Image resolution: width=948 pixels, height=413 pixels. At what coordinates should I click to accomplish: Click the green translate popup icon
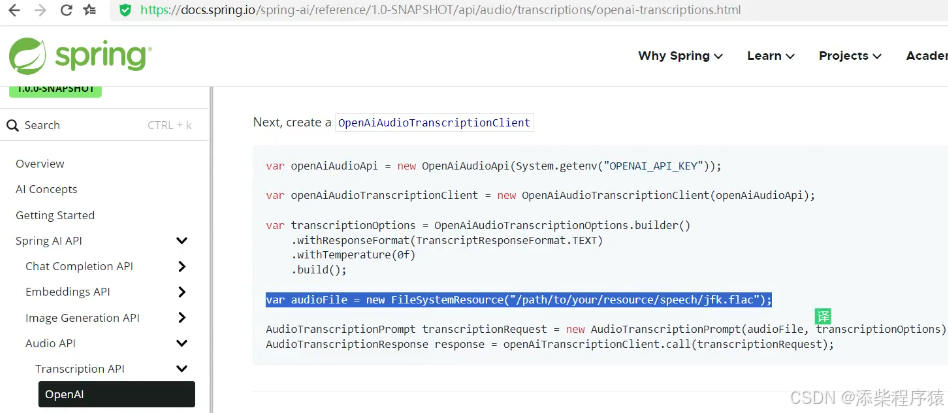pyautogui.click(x=823, y=316)
